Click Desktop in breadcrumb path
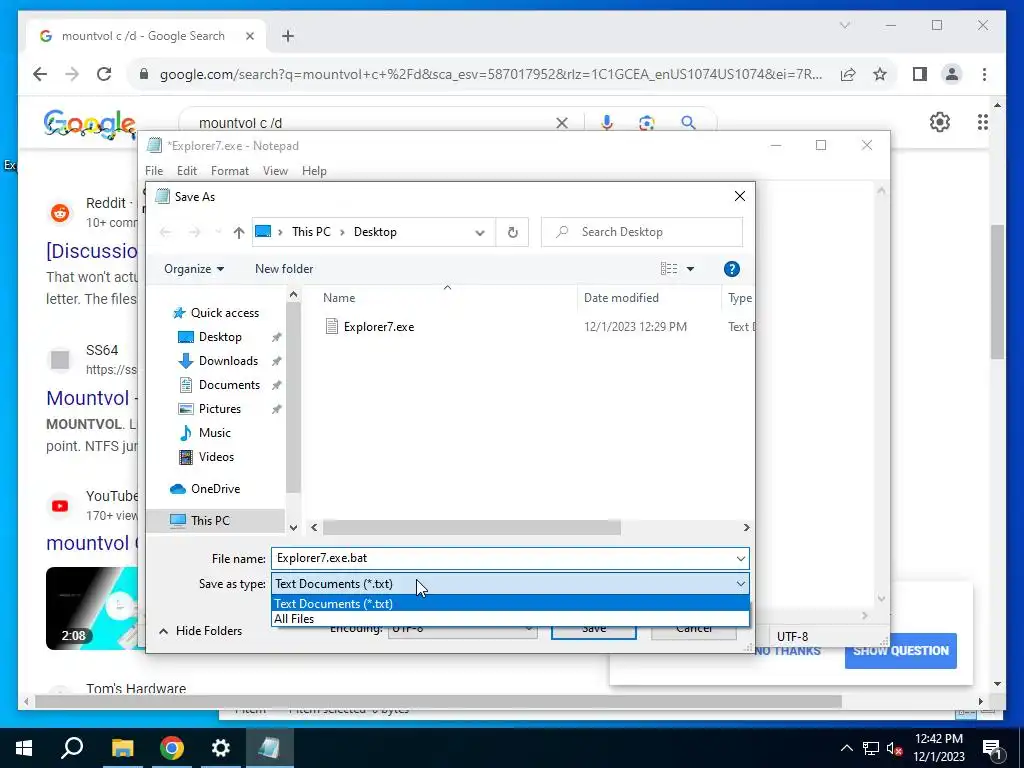Viewport: 1024px width, 768px height. [x=375, y=232]
